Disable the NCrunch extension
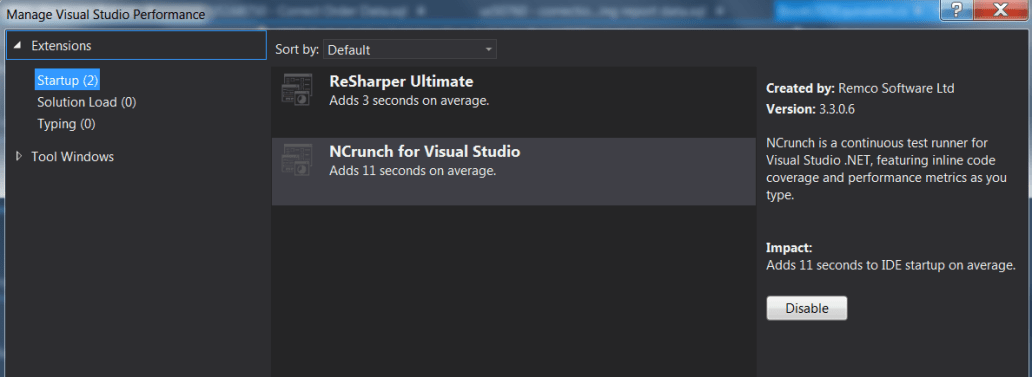Viewport: 1032px width, 377px height. pyautogui.click(x=806, y=308)
